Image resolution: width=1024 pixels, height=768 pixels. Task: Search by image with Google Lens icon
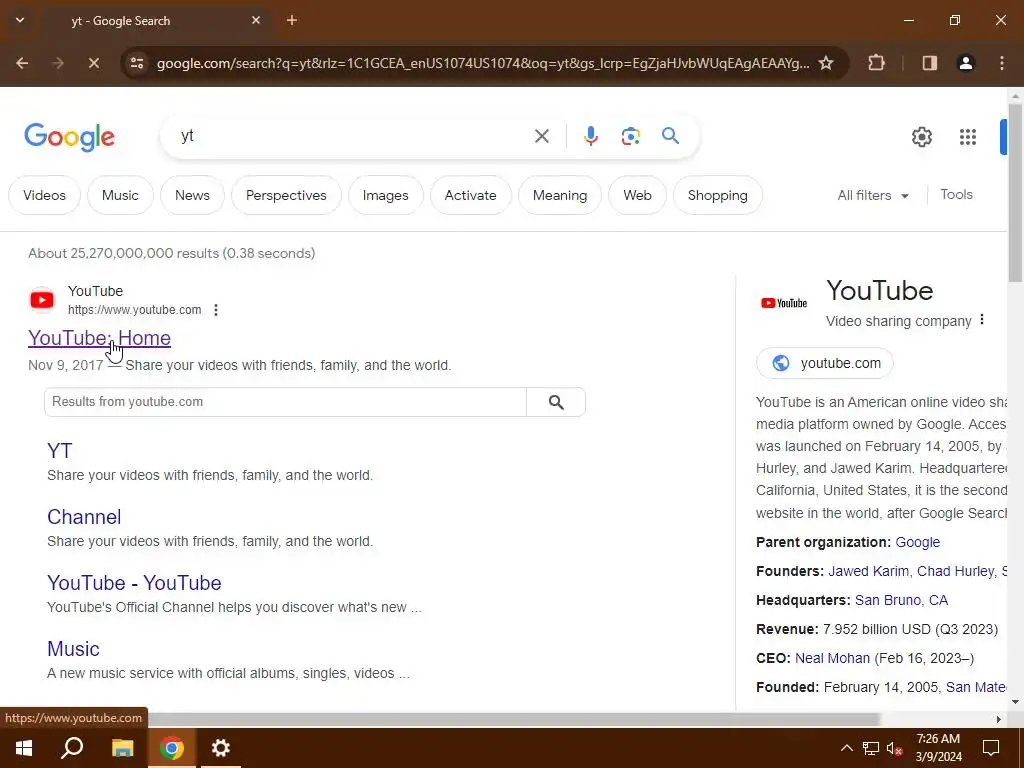click(630, 136)
